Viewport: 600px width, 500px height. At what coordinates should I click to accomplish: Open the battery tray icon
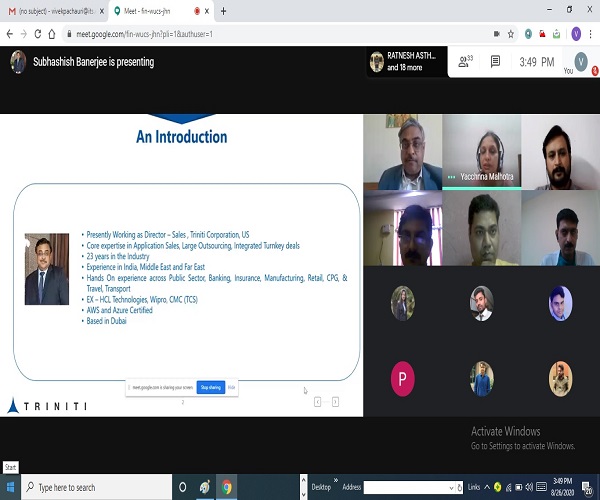pyautogui.click(x=518, y=487)
